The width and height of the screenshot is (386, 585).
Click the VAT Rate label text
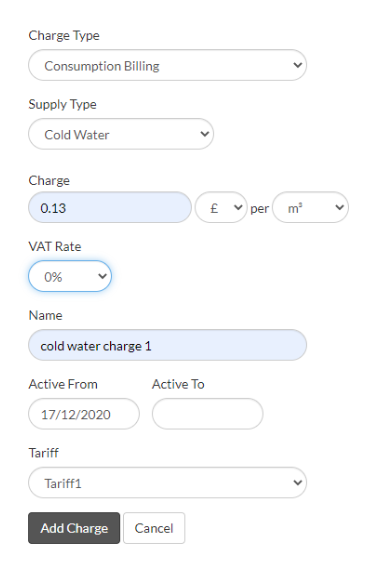tap(55, 247)
